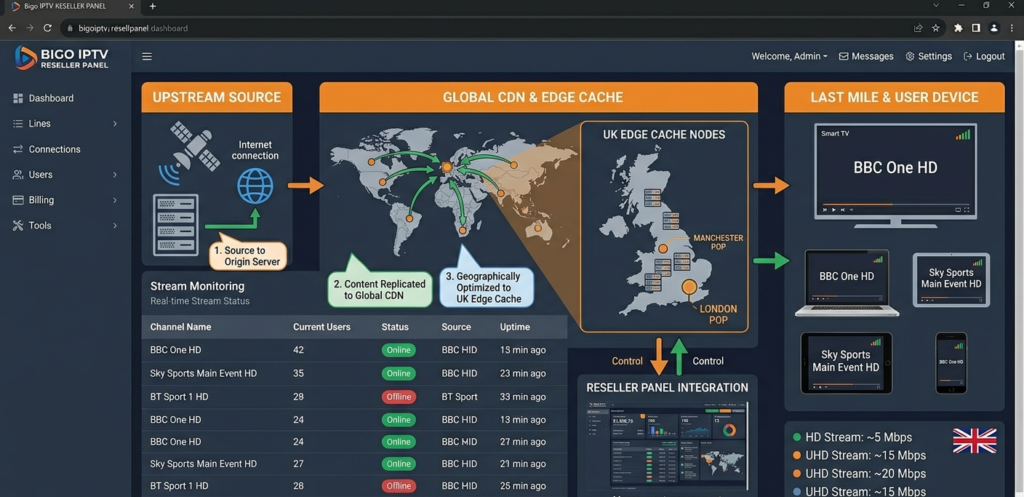This screenshot has width=1024, height=497.
Task: Click the Messages envelope icon
Action: [843, 56]
